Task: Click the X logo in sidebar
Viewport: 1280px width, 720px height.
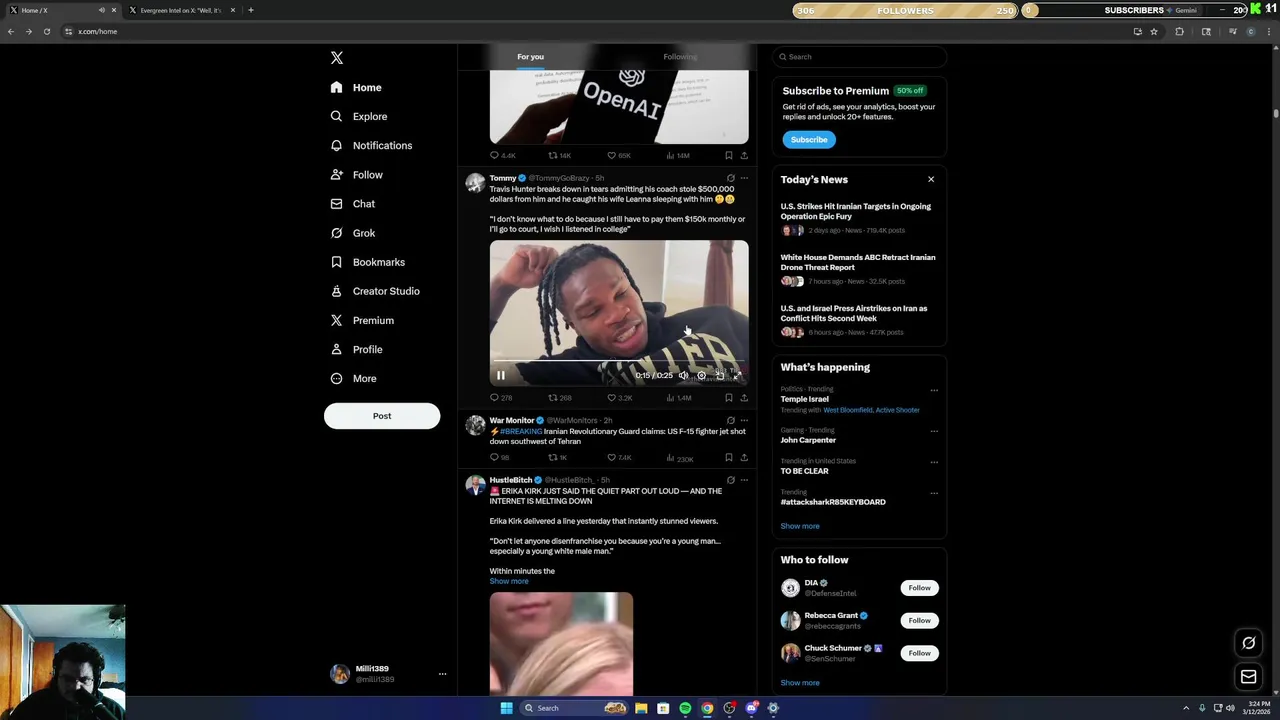Action: (x=337, y=58)
